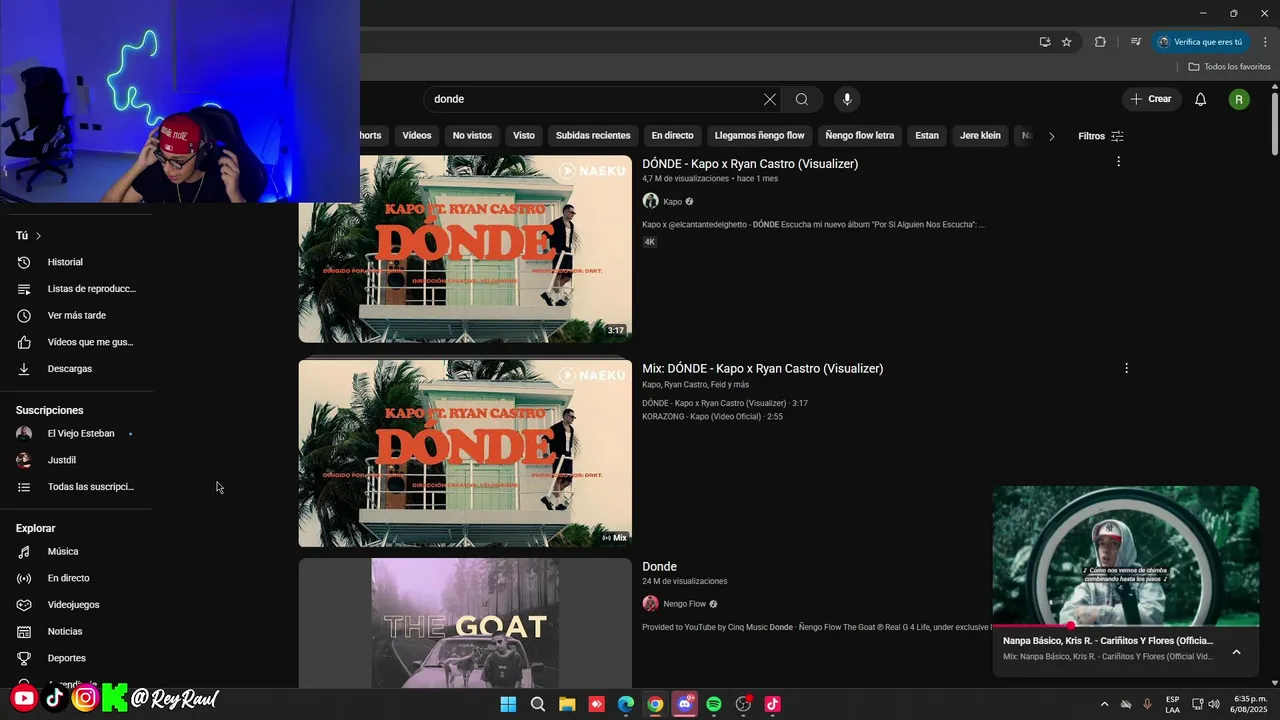The width and height of the screenshot is (1280, 720).
Task: Click the Noticias newspaper icon
Action: (24, 631)
